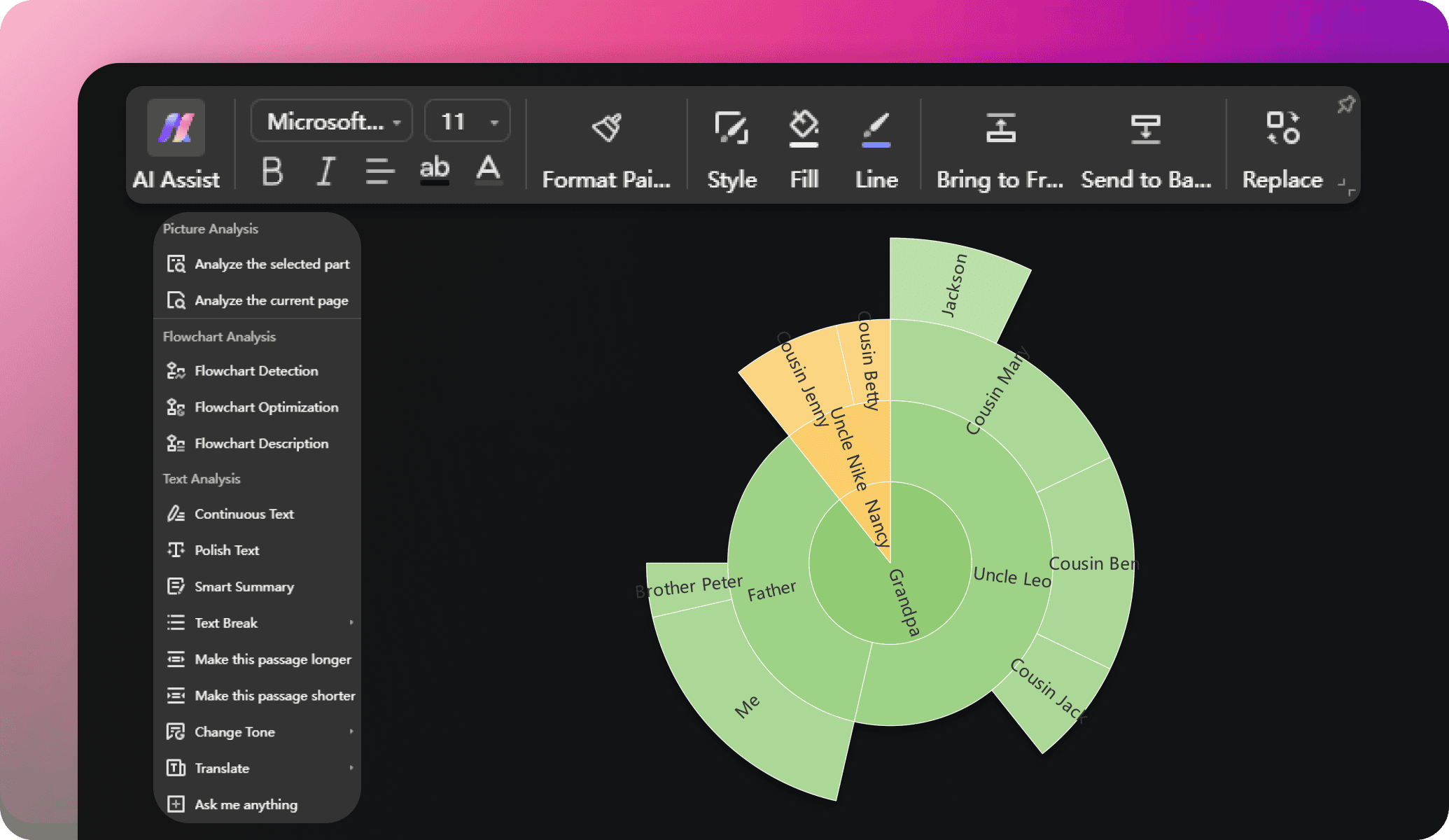Click the Ask me anything plus icon
The height and width of the screenshot is (840, 1449).
[176, 804]
